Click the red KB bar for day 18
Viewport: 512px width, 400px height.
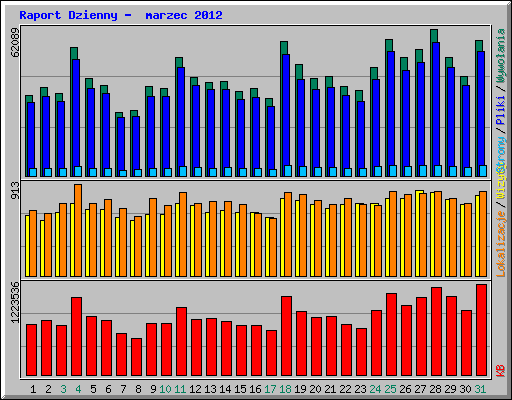[286, 336]
